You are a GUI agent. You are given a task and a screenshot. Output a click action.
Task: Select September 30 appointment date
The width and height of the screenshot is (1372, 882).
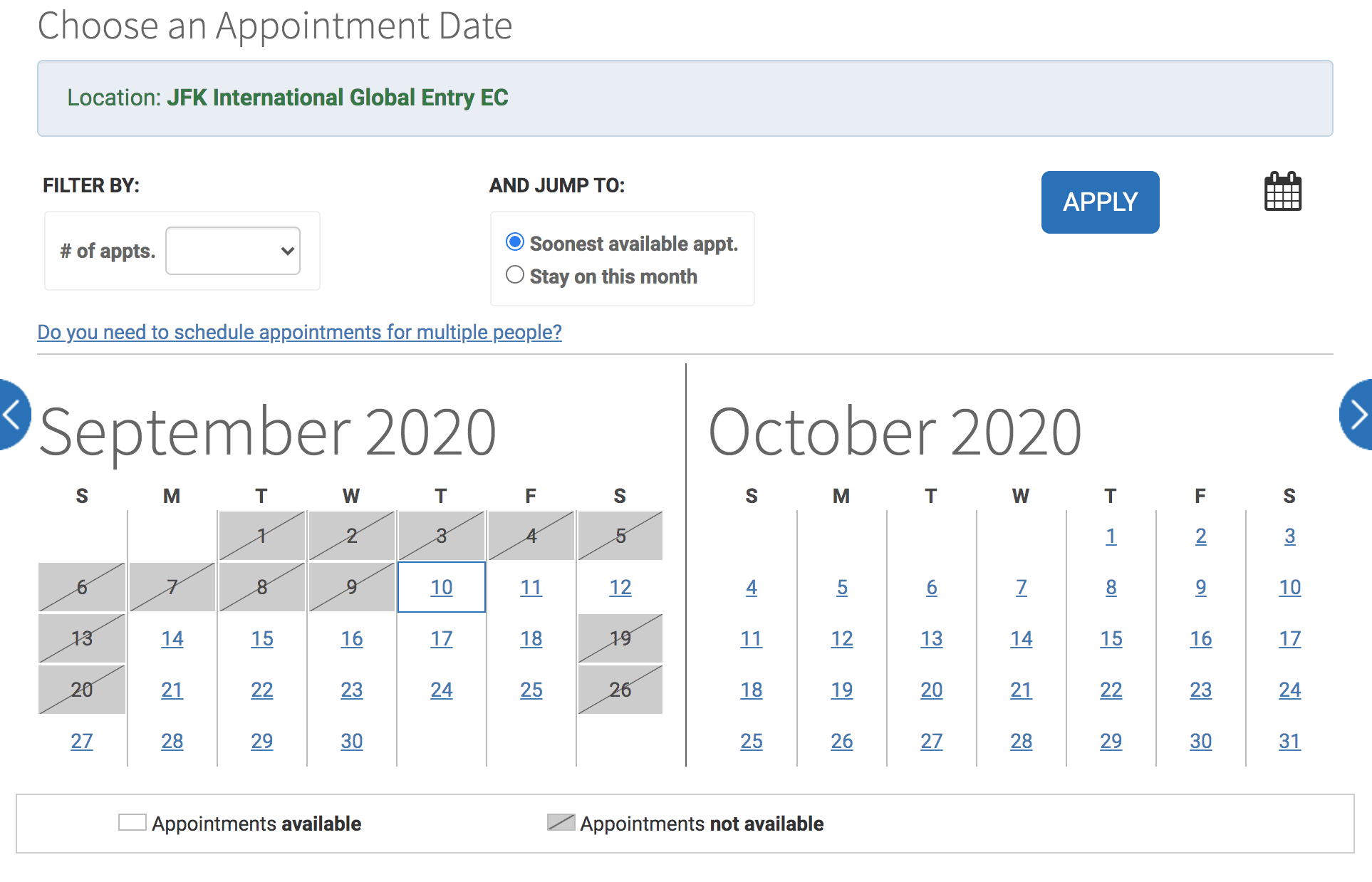click(x=351, y=741)
